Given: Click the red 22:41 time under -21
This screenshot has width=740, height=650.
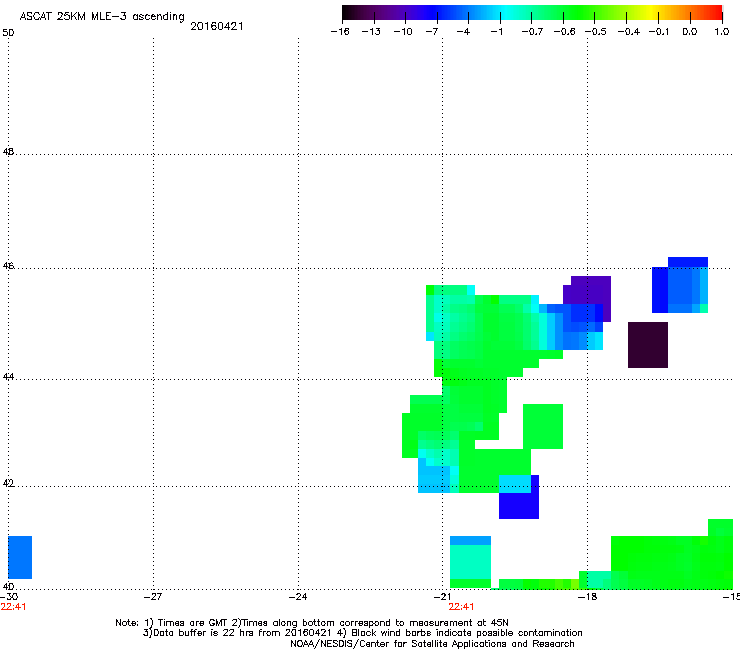Looking at the screenshot, I should 461,607.
